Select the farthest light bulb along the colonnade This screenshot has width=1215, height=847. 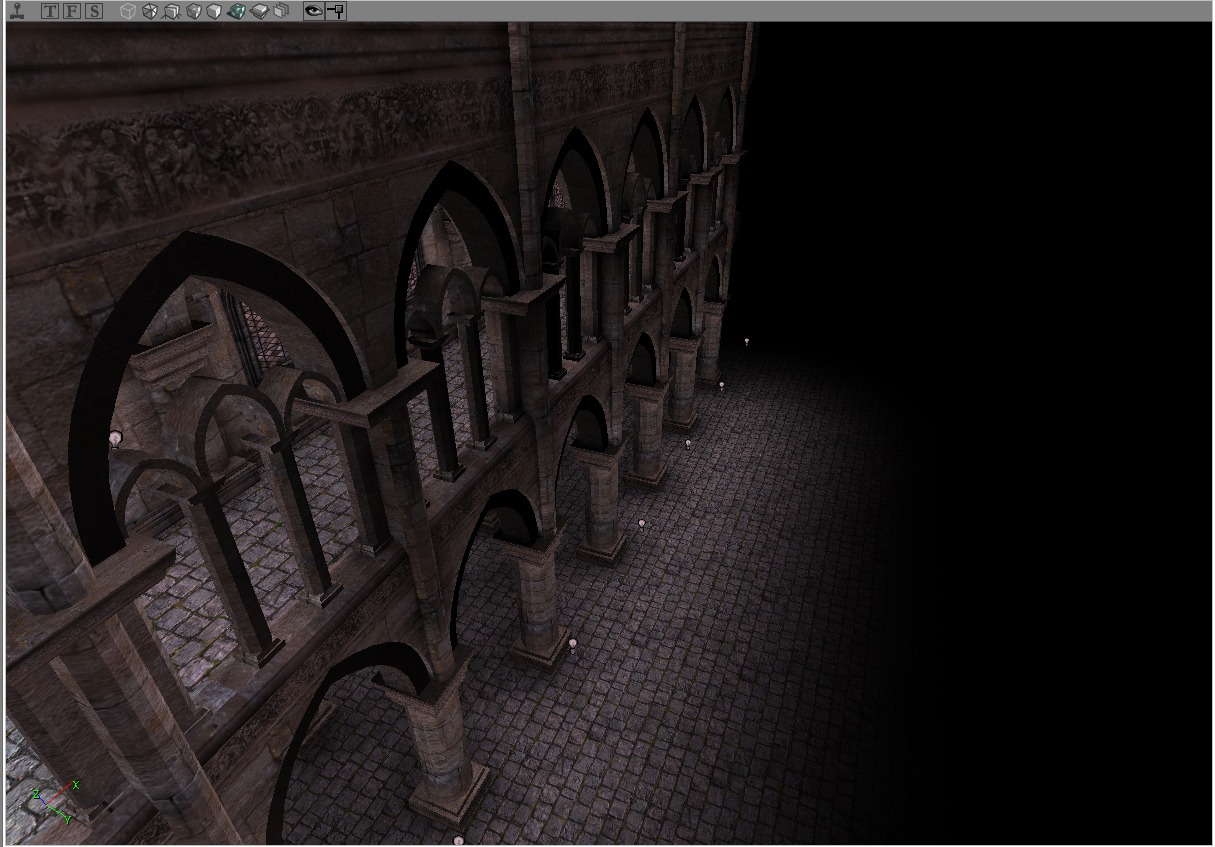(x=746, y=342)
